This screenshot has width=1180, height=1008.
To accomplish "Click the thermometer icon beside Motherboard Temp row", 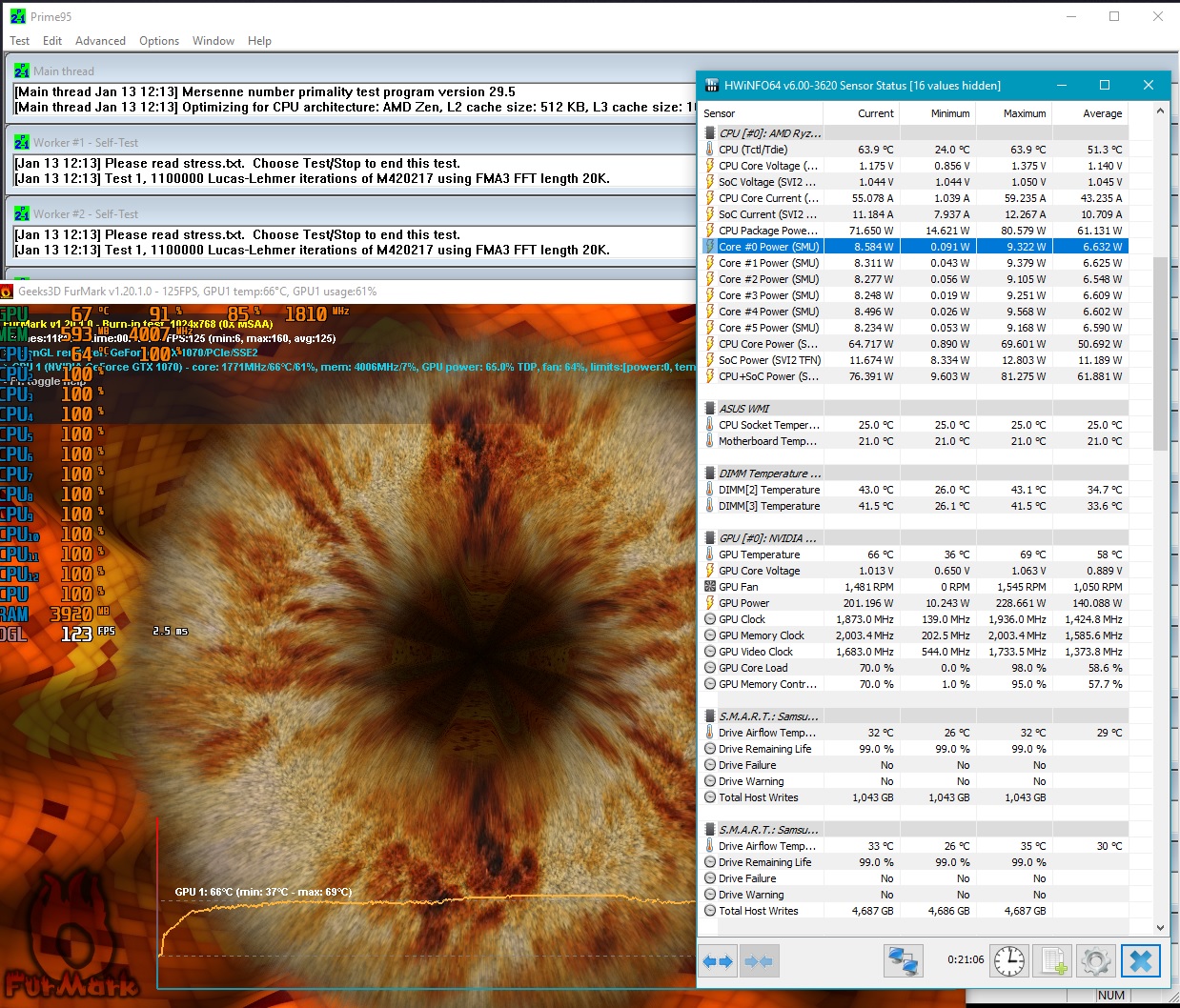I will (710, 441).
